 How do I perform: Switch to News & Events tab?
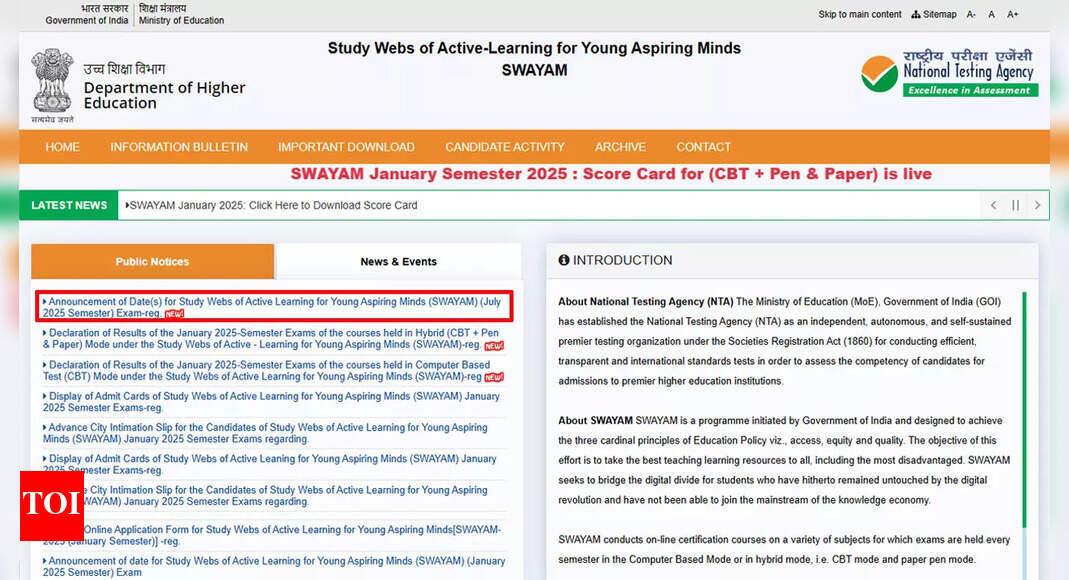click(398, 262)
